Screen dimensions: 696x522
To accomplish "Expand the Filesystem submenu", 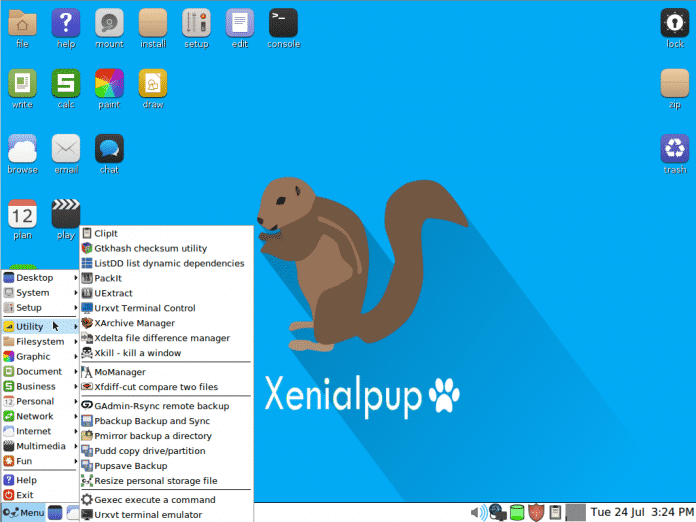I will pos(40,341).
